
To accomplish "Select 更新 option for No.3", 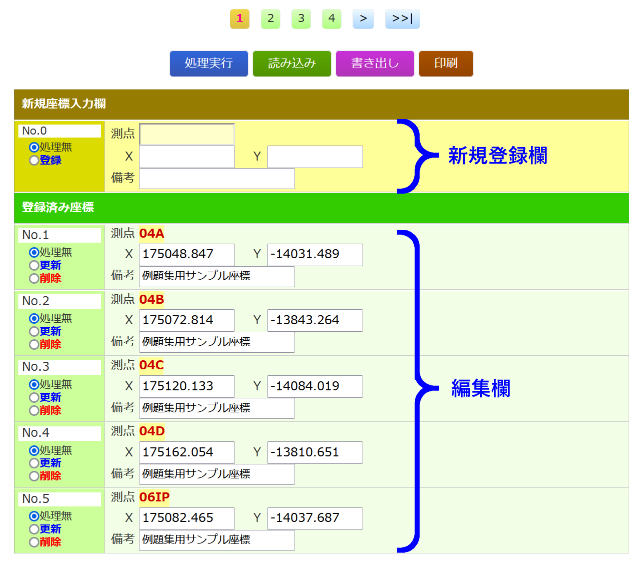I will [x=35, y=397].
